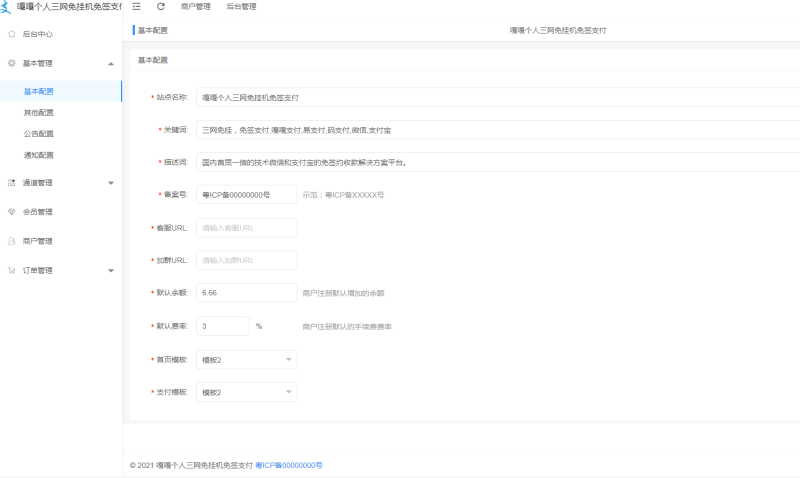The width and height of the screenshot is (800, 478).
Task: Expand the 通道管理 menu arrow
Action: pos(111,183)
